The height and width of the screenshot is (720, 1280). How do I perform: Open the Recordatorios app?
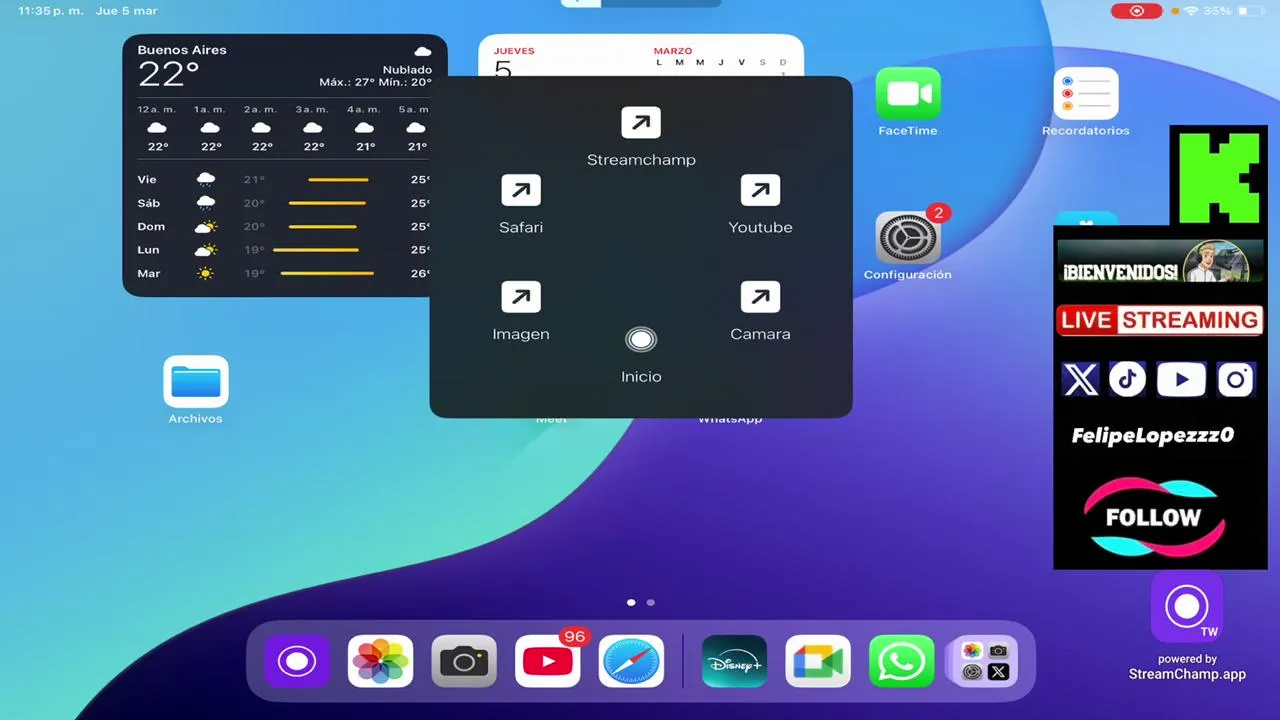(1086, 102)
